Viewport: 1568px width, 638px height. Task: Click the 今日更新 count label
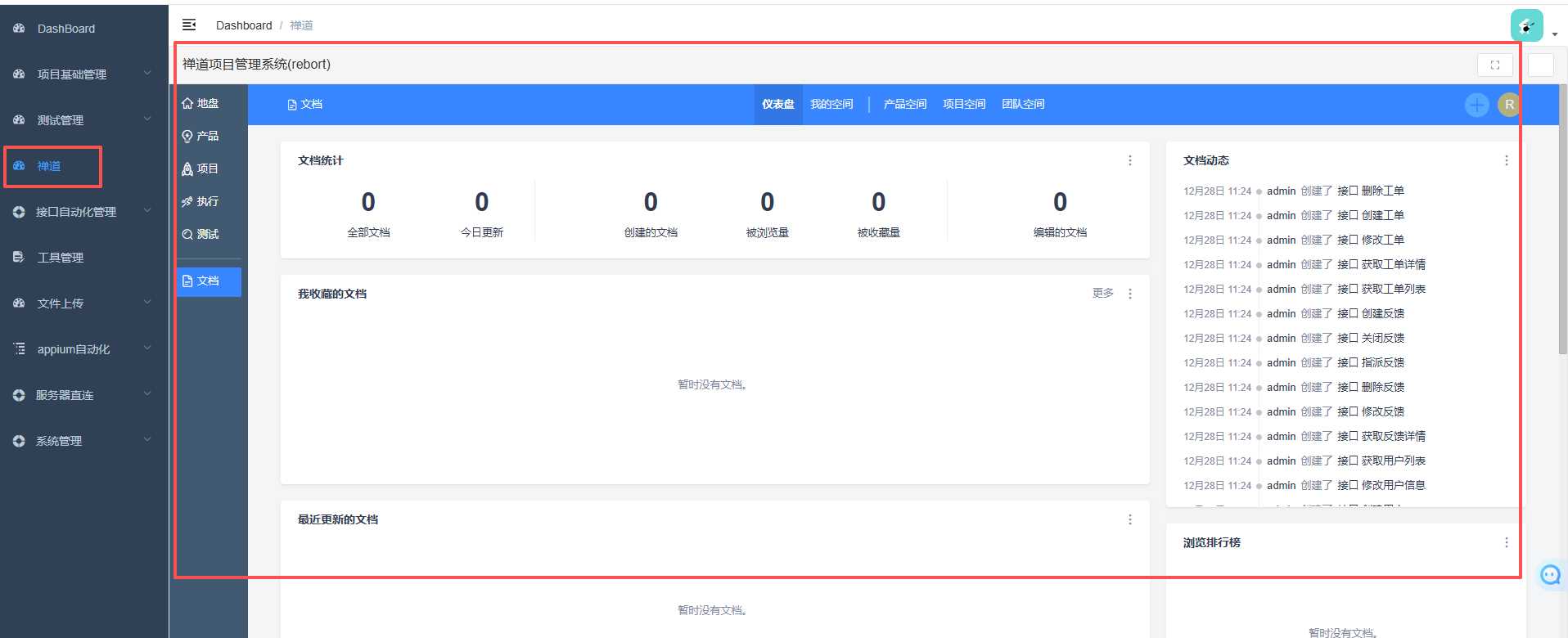[481, 232]
